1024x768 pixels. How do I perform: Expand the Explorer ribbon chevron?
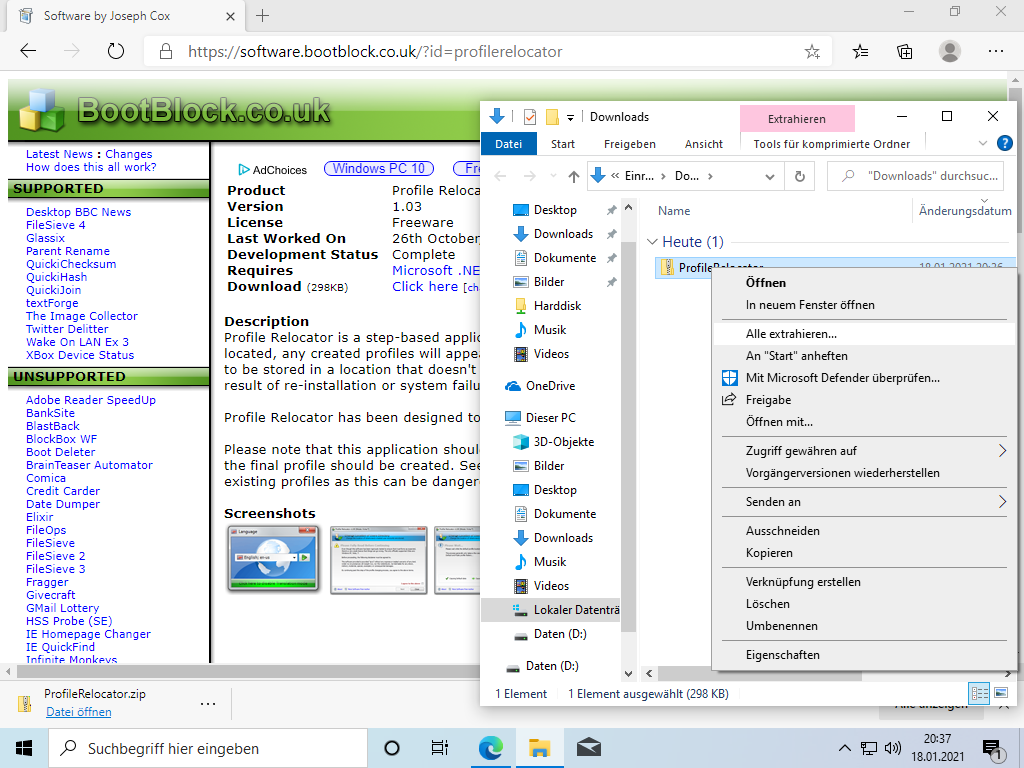[983, 143]
